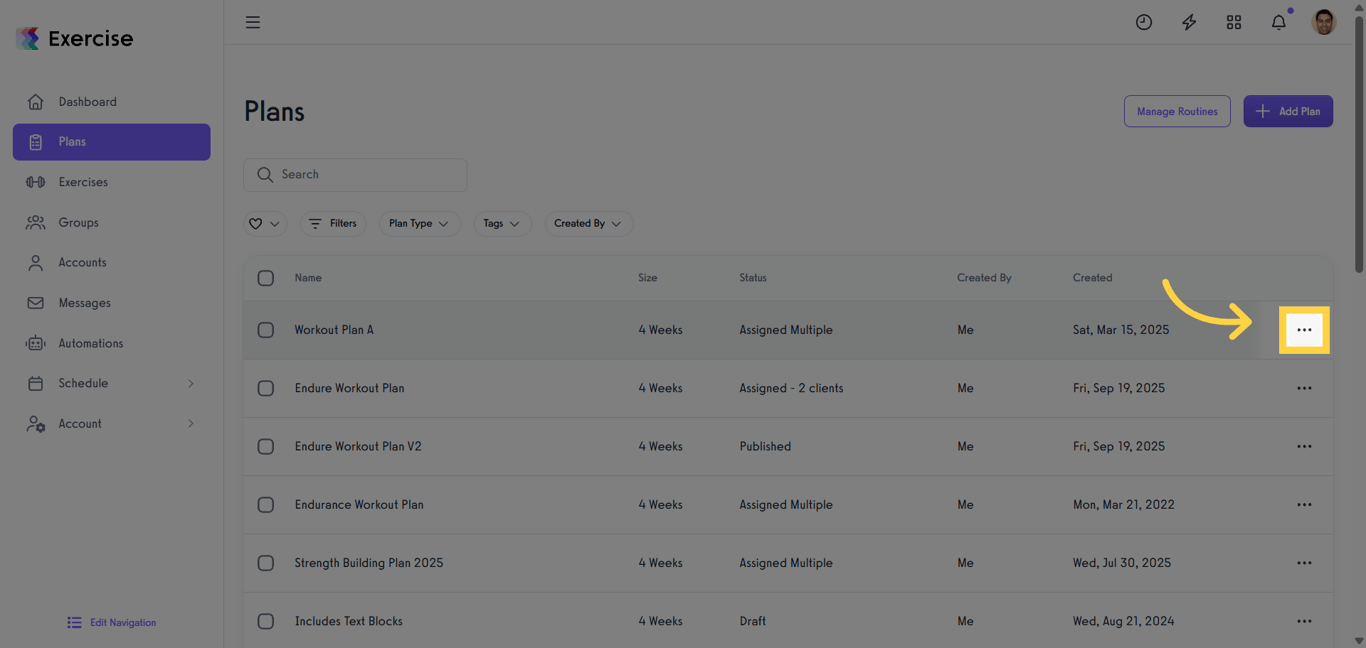
Task: Open Endure Workout Plan V2 name
Action: (358, 446)
